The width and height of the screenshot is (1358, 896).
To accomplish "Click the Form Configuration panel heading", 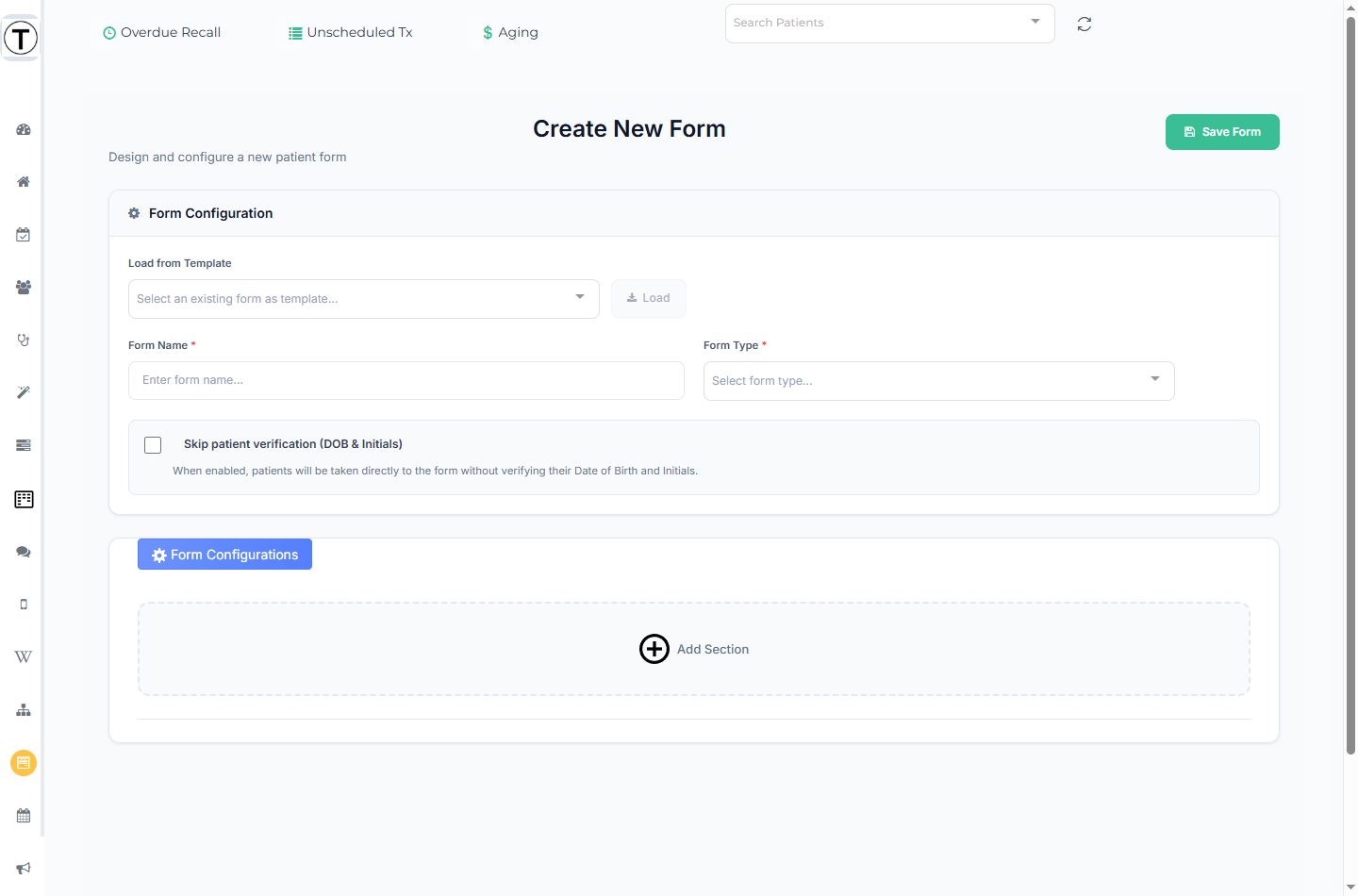I will coord(210,214).
